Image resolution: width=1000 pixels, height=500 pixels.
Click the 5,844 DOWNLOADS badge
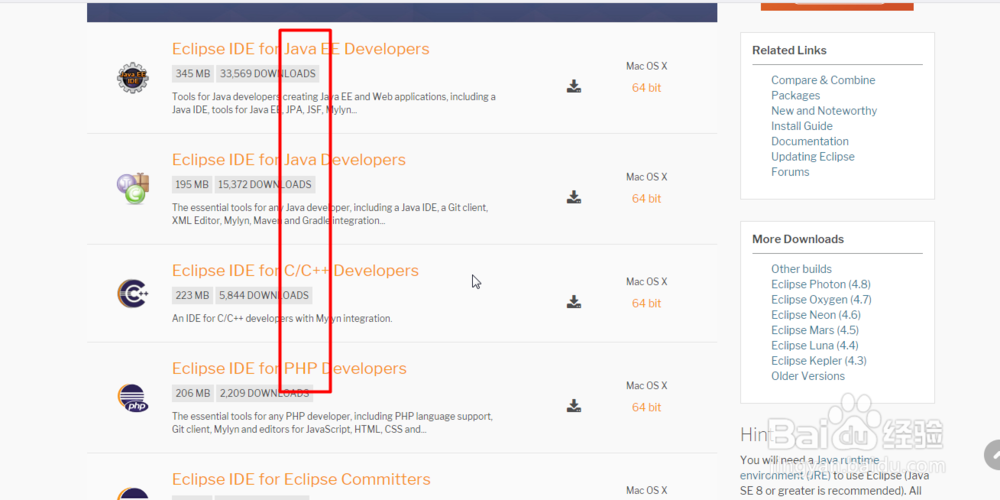coord(264,296)
